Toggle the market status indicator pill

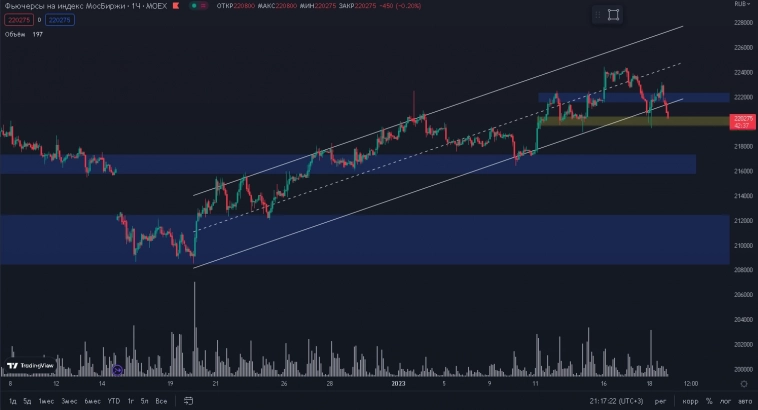click(x=198, y=6)
